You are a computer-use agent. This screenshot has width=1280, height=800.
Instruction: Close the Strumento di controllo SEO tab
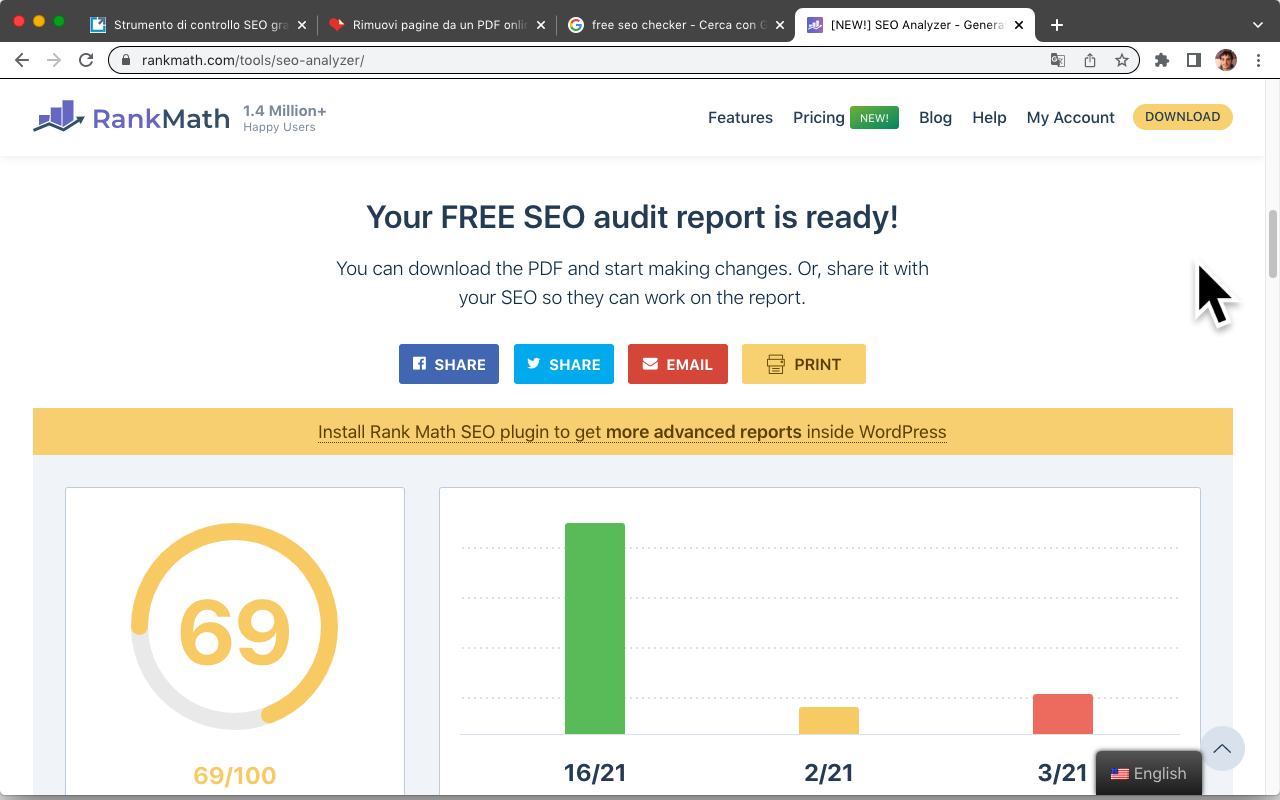click(302, 25)
